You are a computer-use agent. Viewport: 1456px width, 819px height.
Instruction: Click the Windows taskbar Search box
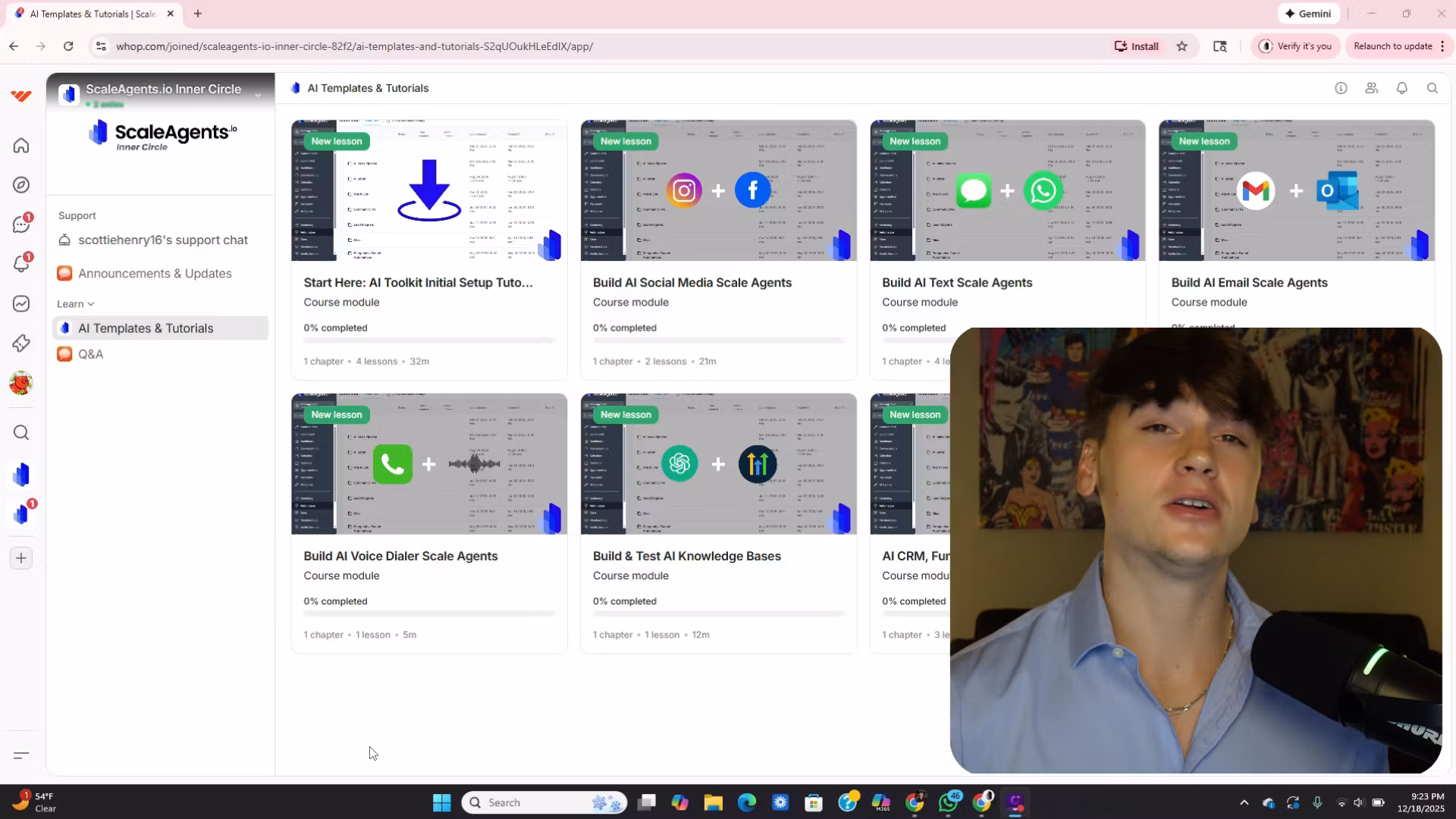[x=544, y=802]
